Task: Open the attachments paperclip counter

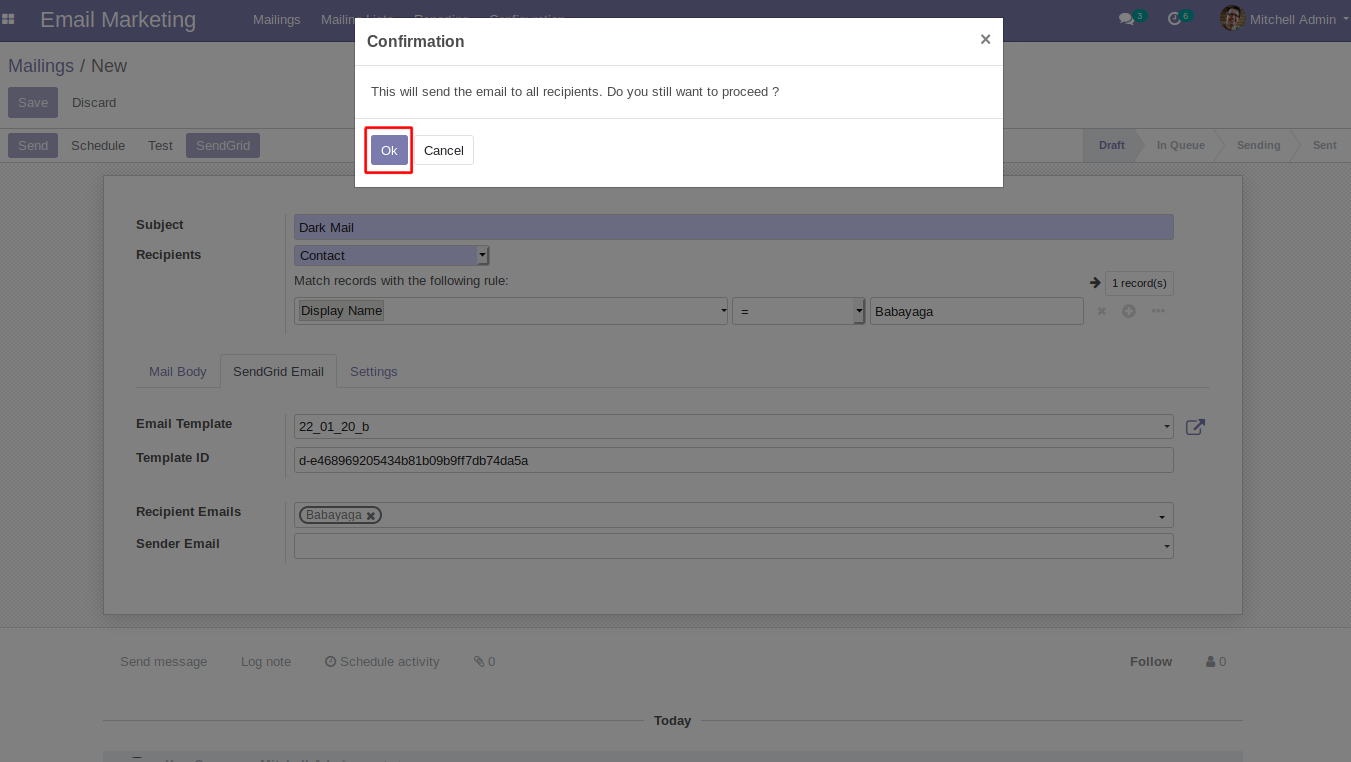Action: tap(484, 662)
